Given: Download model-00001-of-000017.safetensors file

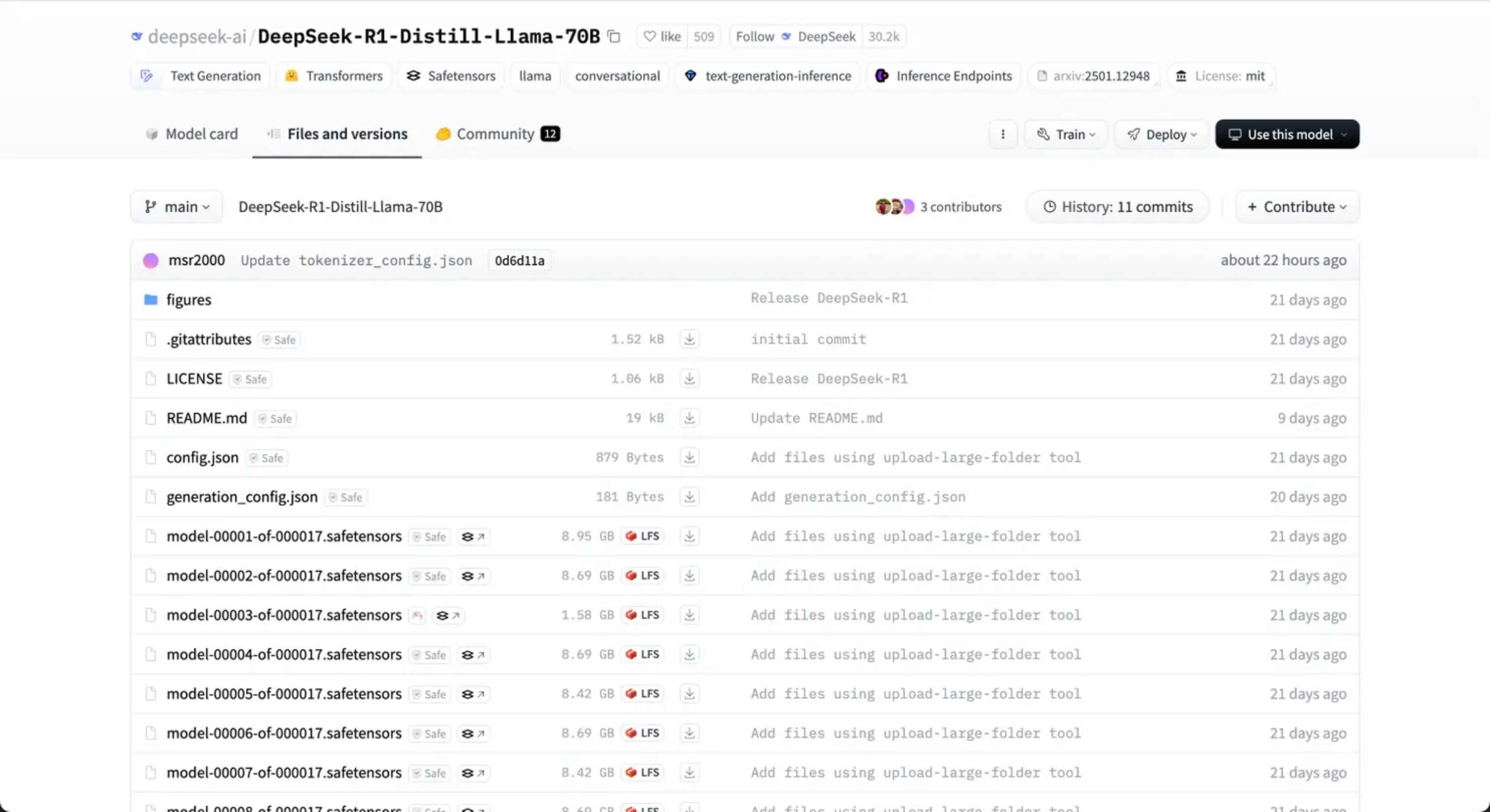Looking at the screenshot, I should 689,536.
